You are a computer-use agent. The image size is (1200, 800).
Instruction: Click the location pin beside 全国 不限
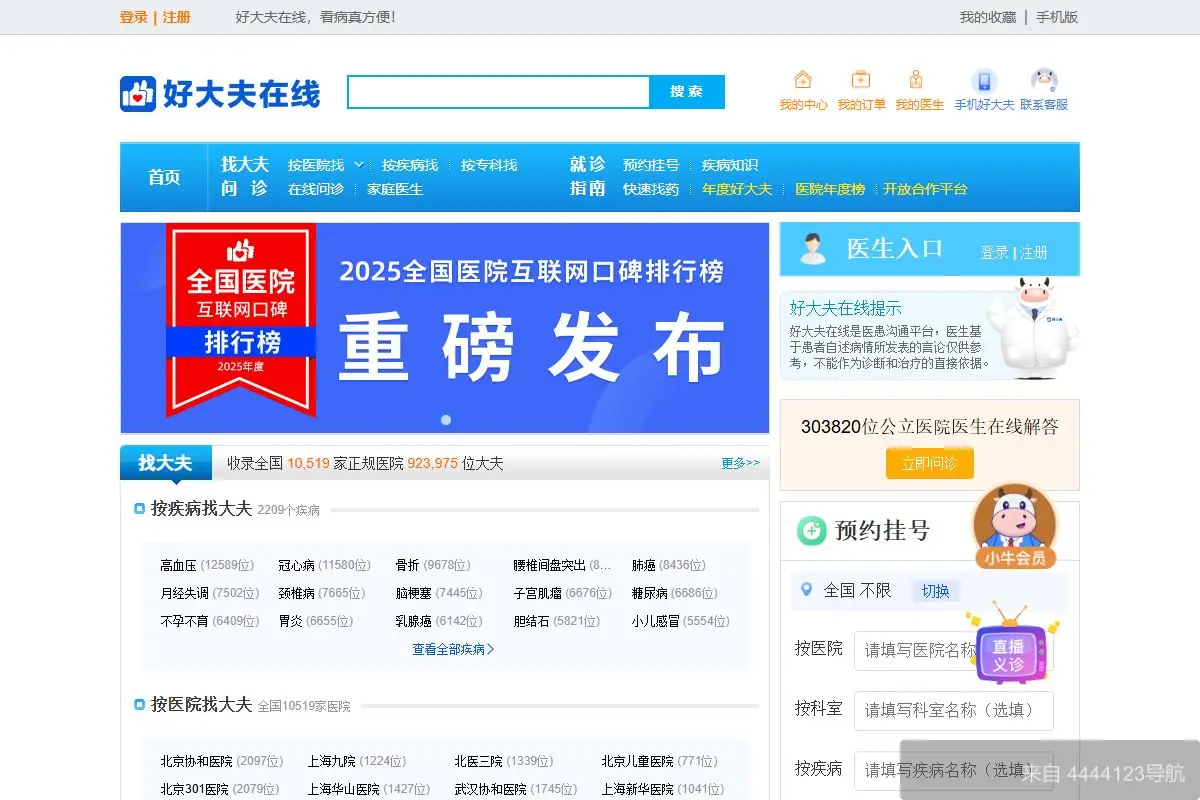804,590
